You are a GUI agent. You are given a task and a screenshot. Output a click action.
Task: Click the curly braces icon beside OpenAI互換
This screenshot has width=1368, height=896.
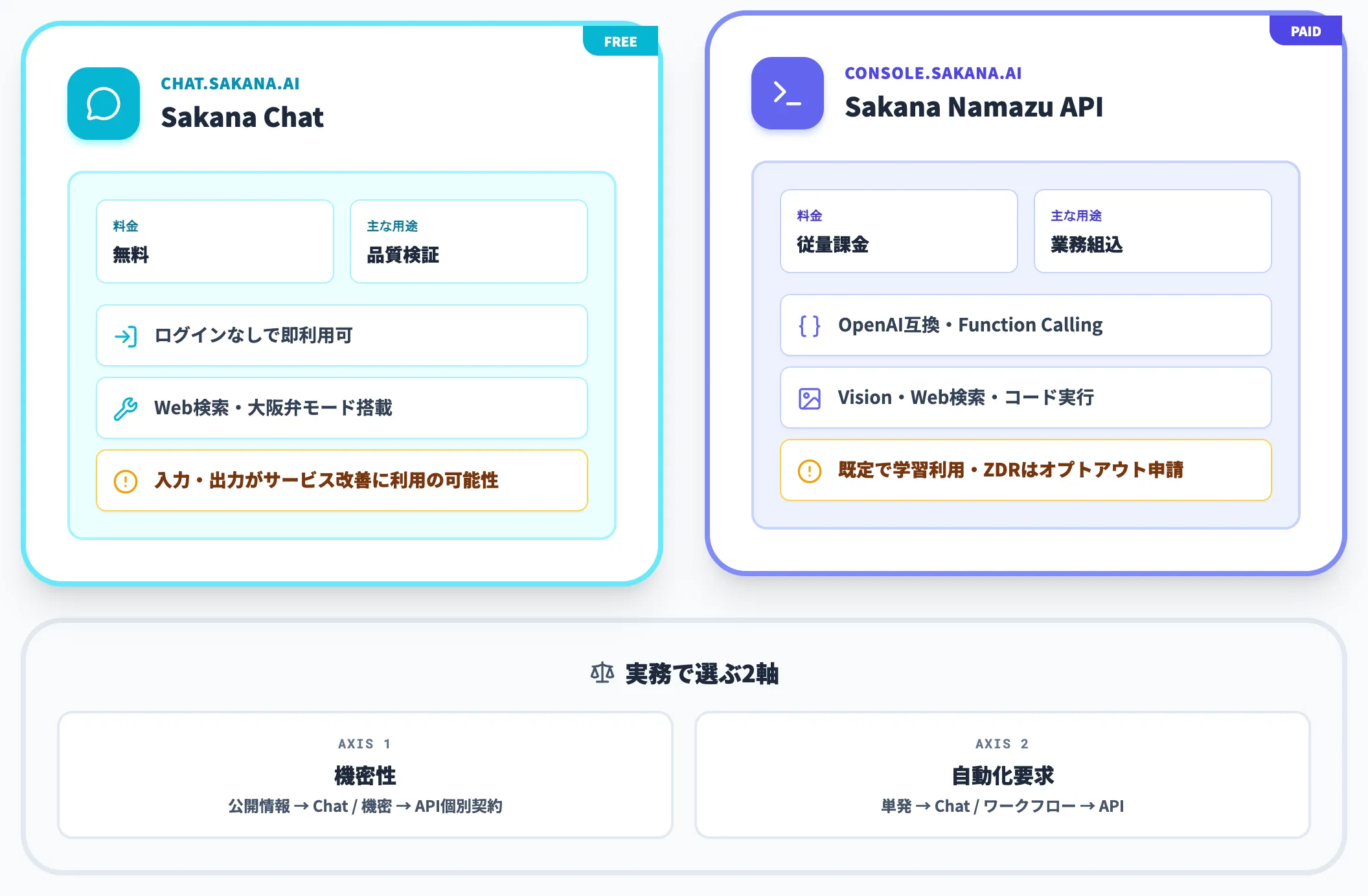click(810, 326)
